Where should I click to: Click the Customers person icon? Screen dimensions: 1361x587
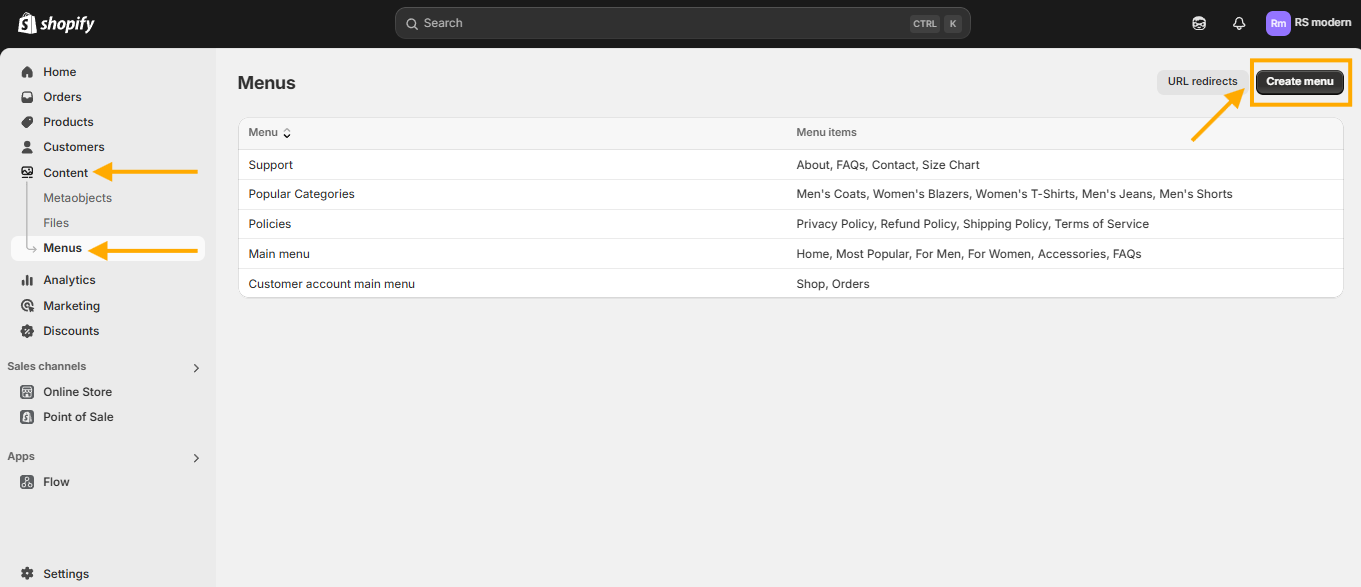[27, 147]
